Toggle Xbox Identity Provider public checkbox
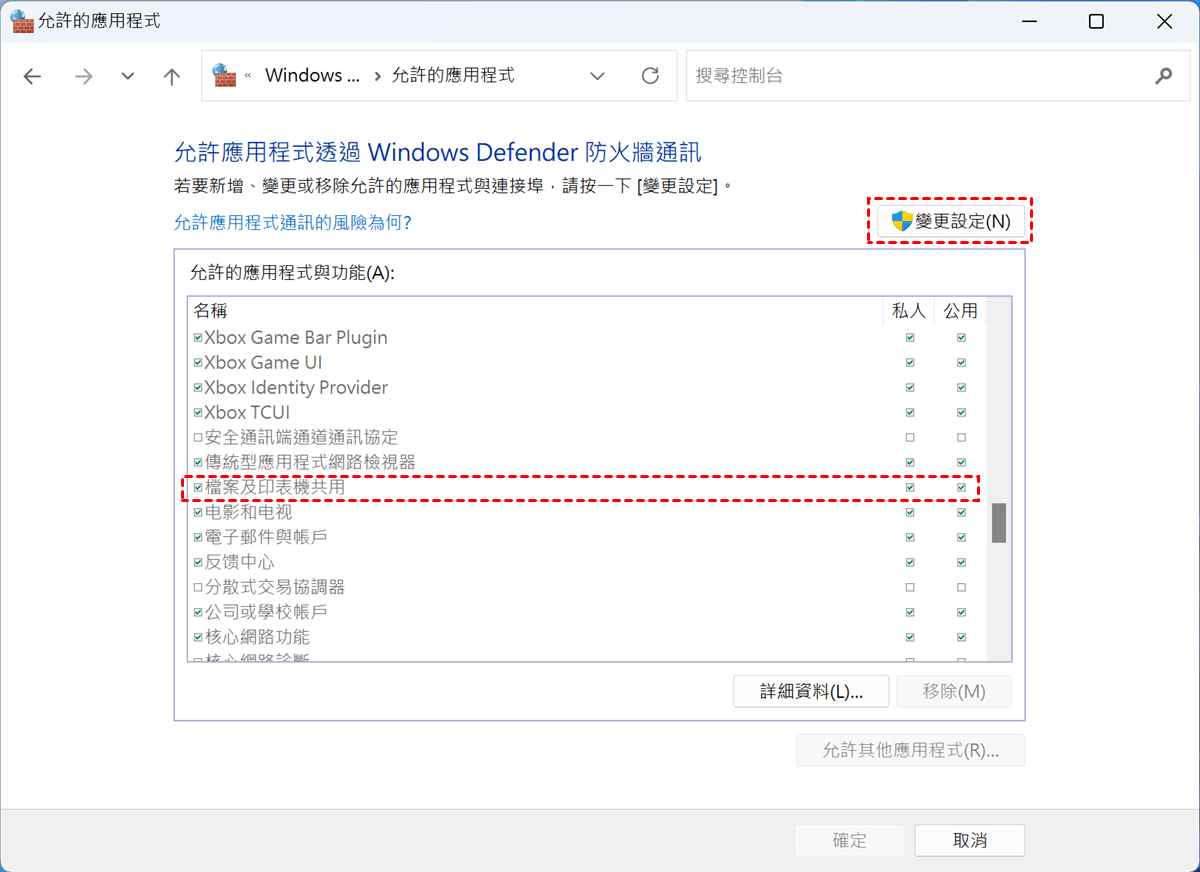 click(x=961, y=388)
